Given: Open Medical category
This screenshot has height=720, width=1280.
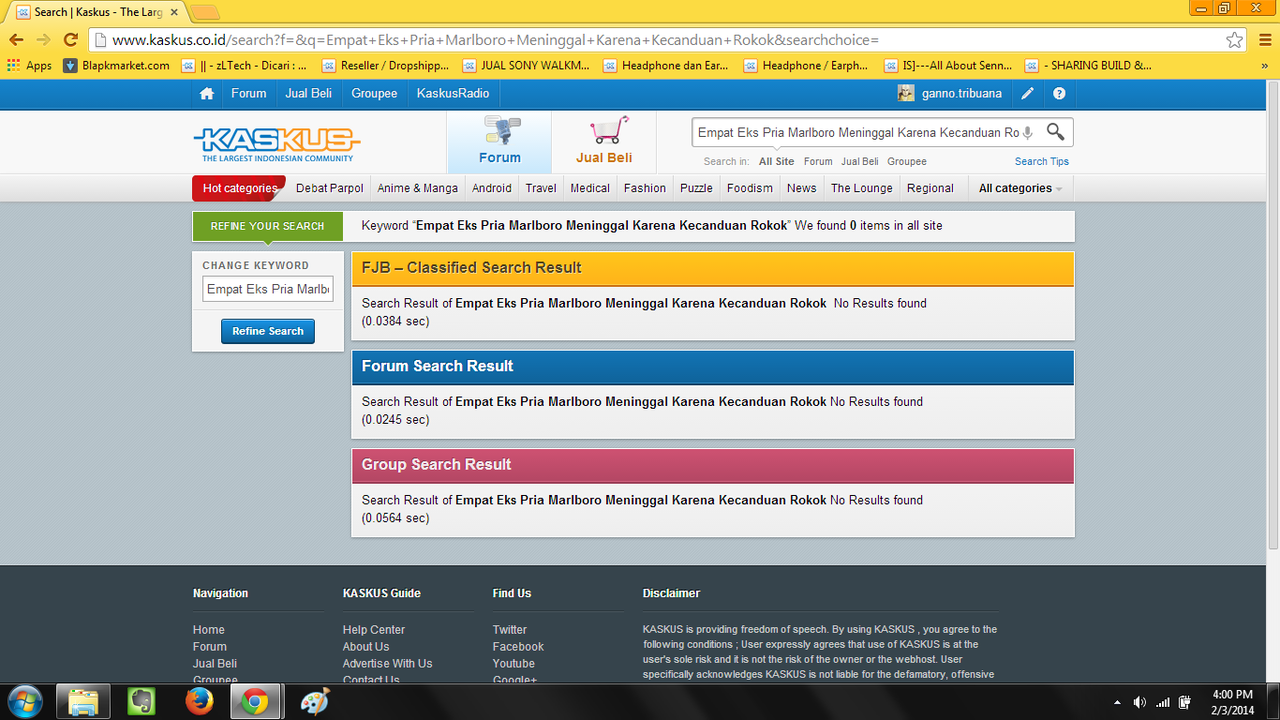Looking at the screenshot, I should [590, 188].
